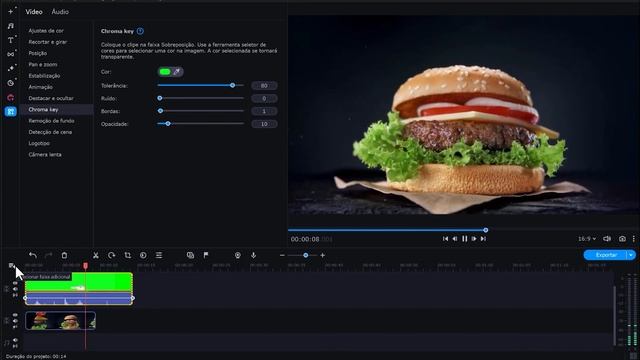640x360 pixels.
Task: Take a snapshot with the camera icon
Action: (x=622, y=239)
